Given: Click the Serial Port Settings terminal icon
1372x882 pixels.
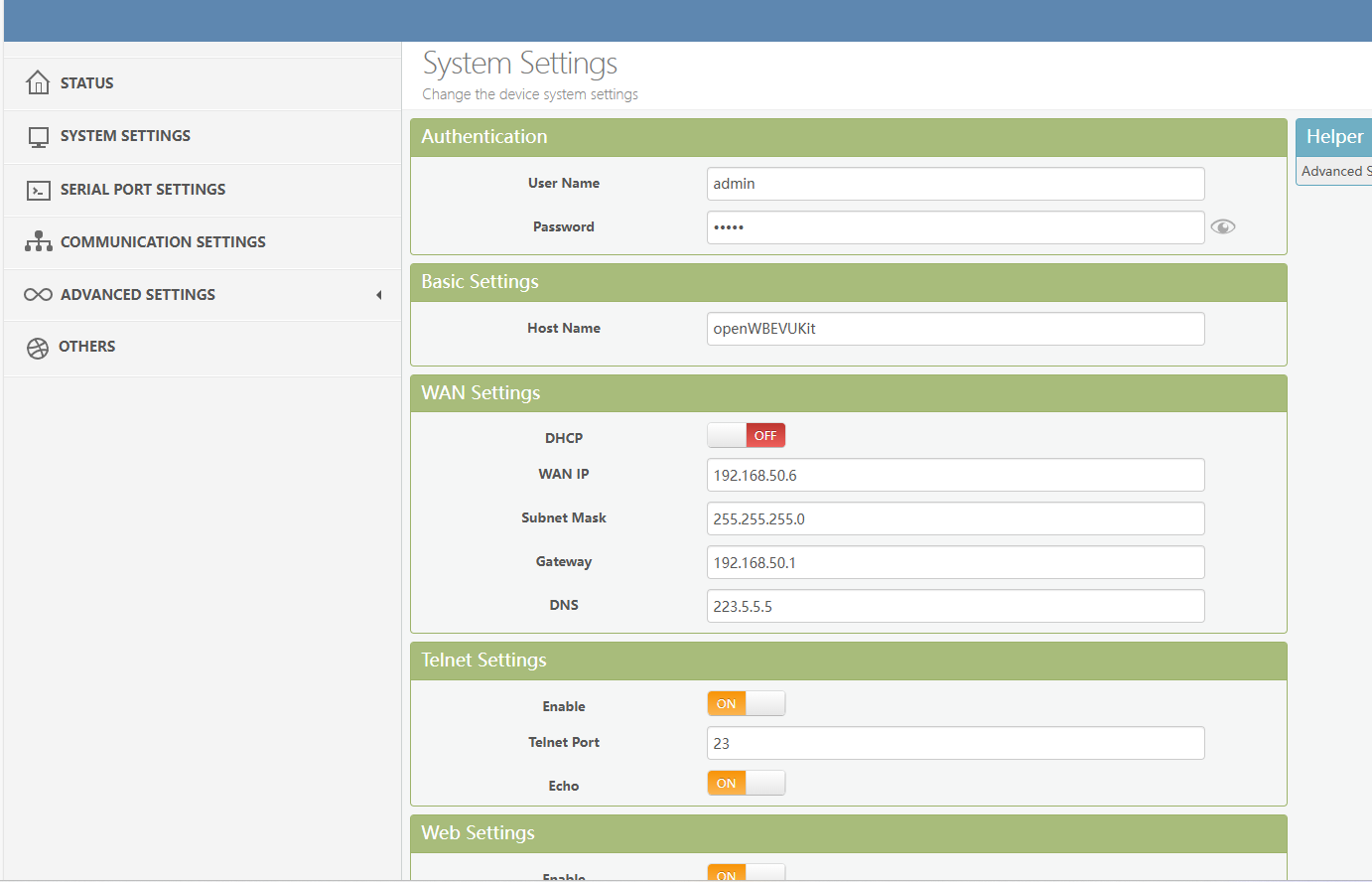Looking at the screenshot, I should [39, 190].
